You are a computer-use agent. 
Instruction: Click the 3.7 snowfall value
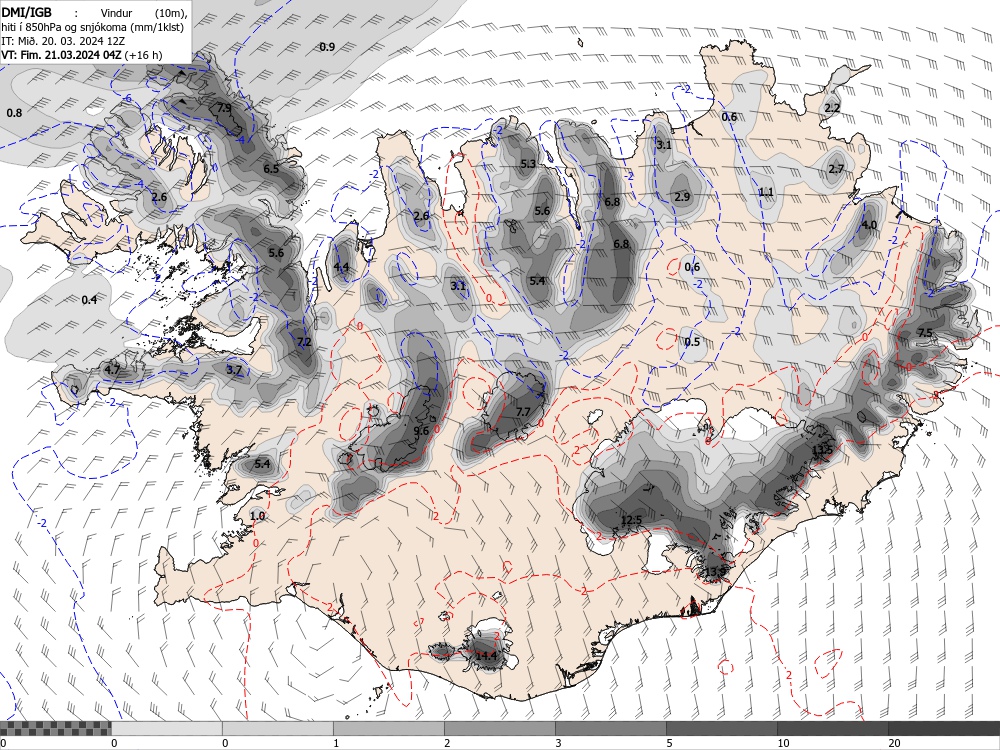(234, 369)
